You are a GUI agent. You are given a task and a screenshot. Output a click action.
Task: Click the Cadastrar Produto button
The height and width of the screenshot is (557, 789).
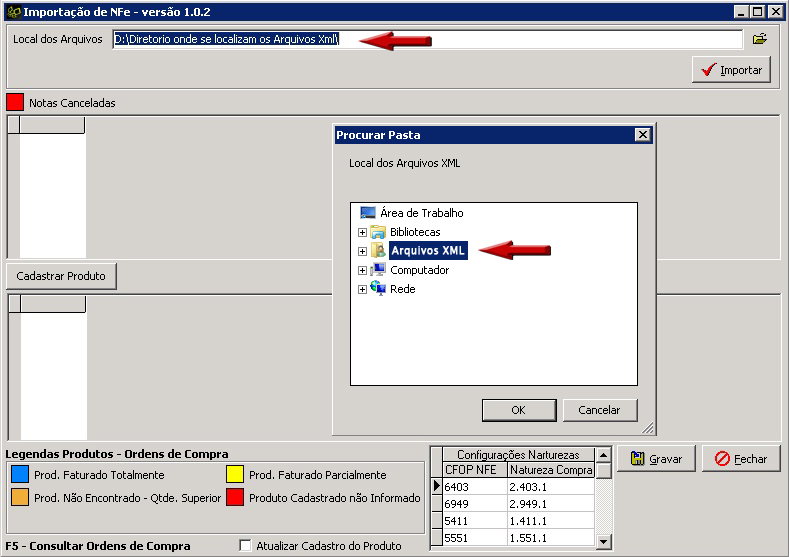click(61, 276)
